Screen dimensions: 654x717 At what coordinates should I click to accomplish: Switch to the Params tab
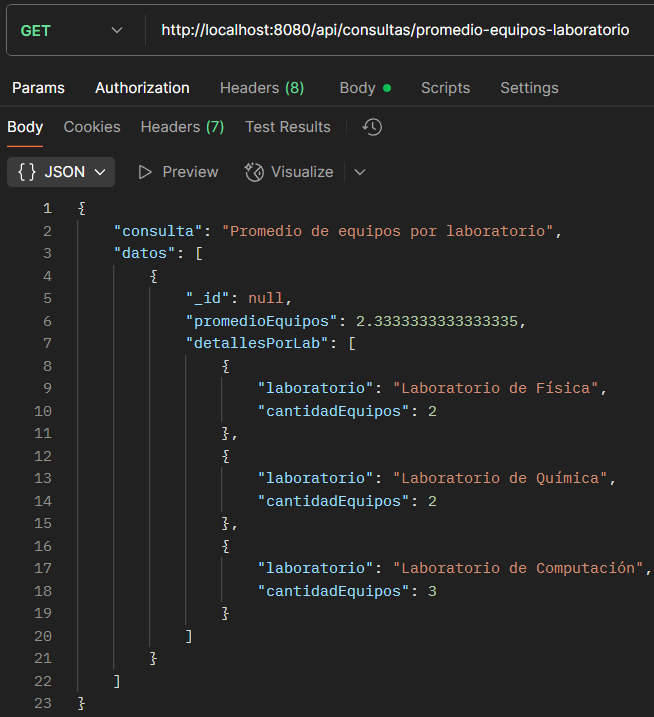[x=38, y=88]
